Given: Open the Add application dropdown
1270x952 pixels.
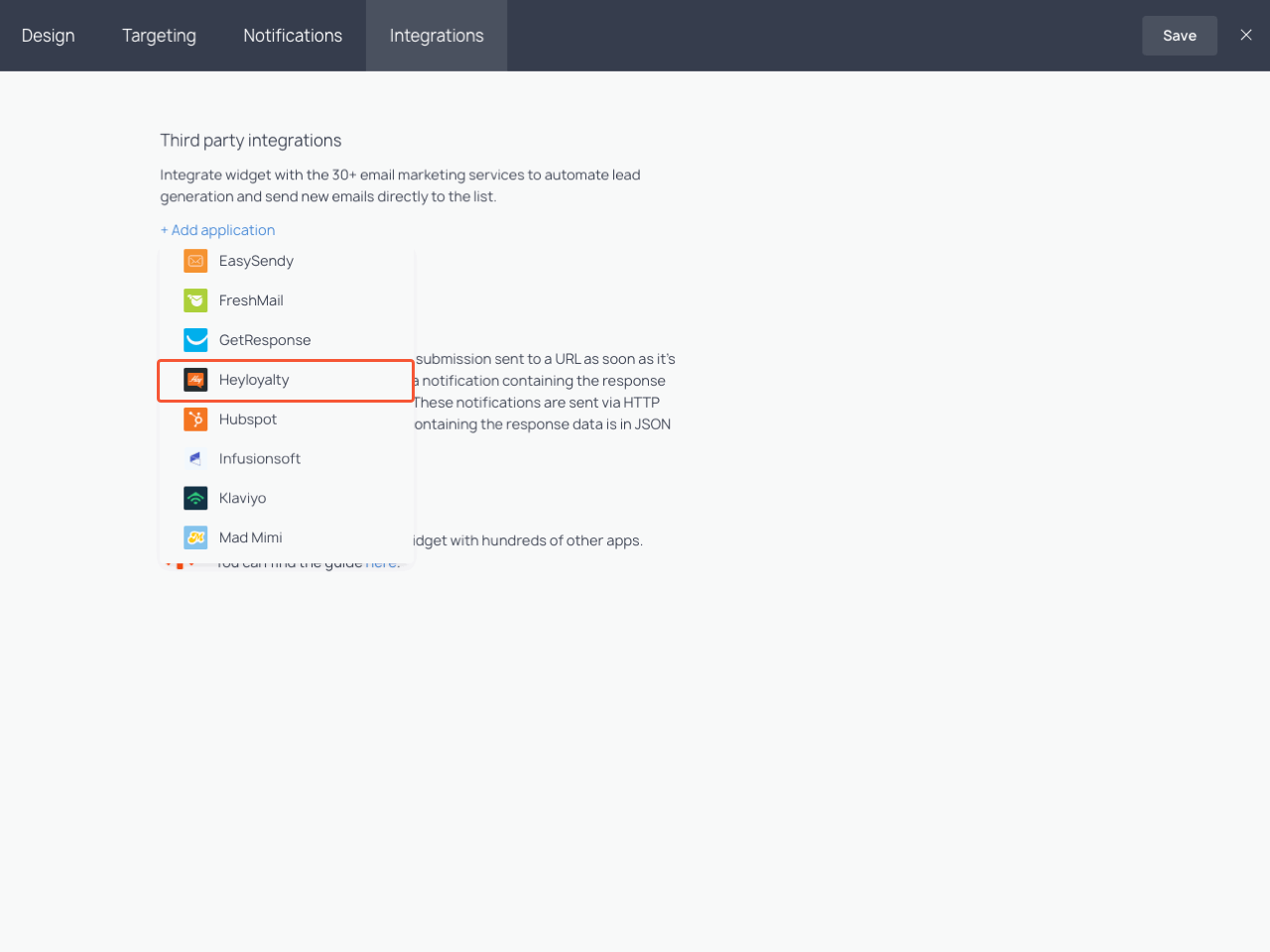Looking at the screenshot, I should (x=217, y=230).
